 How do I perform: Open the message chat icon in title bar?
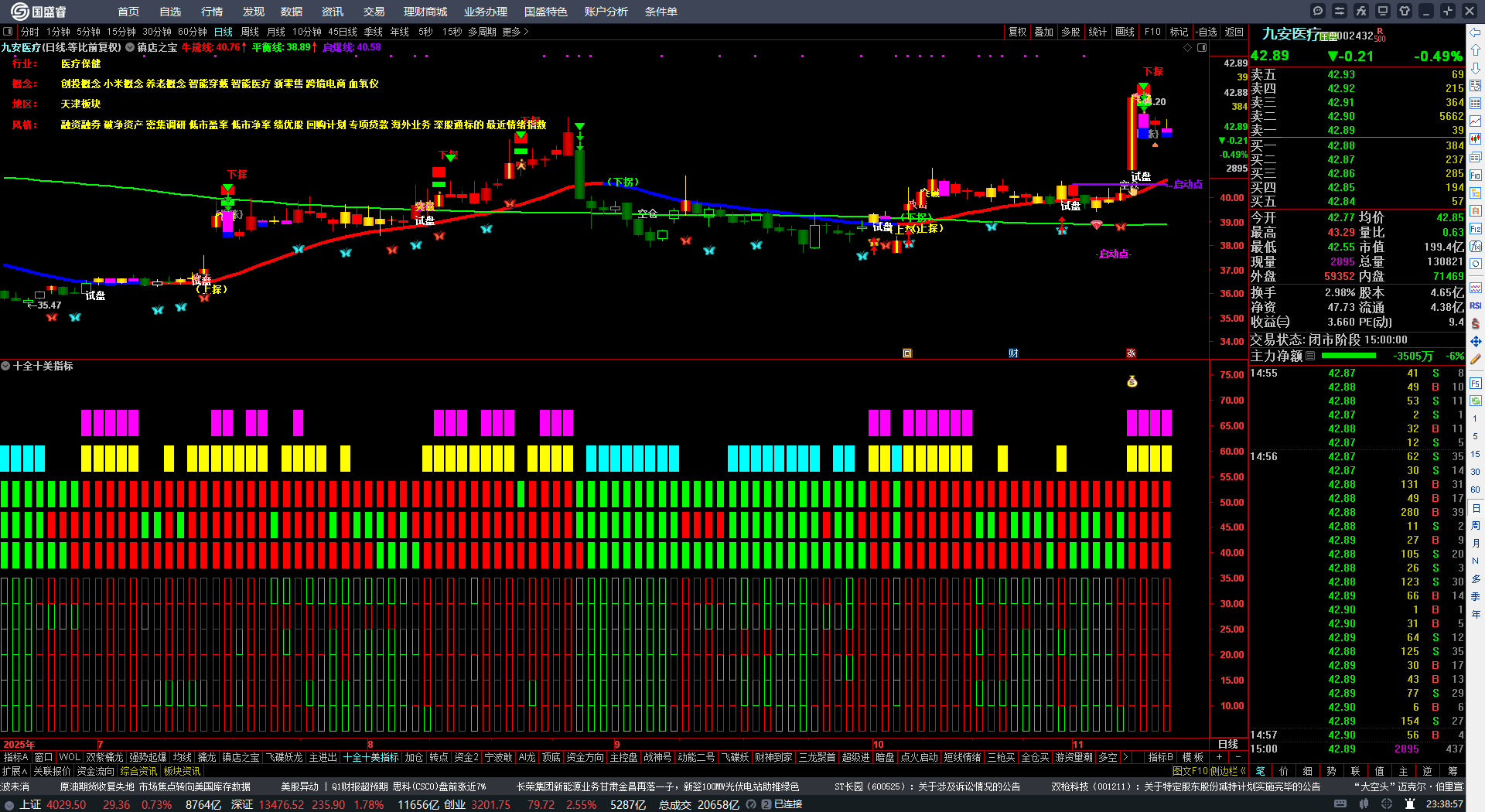1318,11
